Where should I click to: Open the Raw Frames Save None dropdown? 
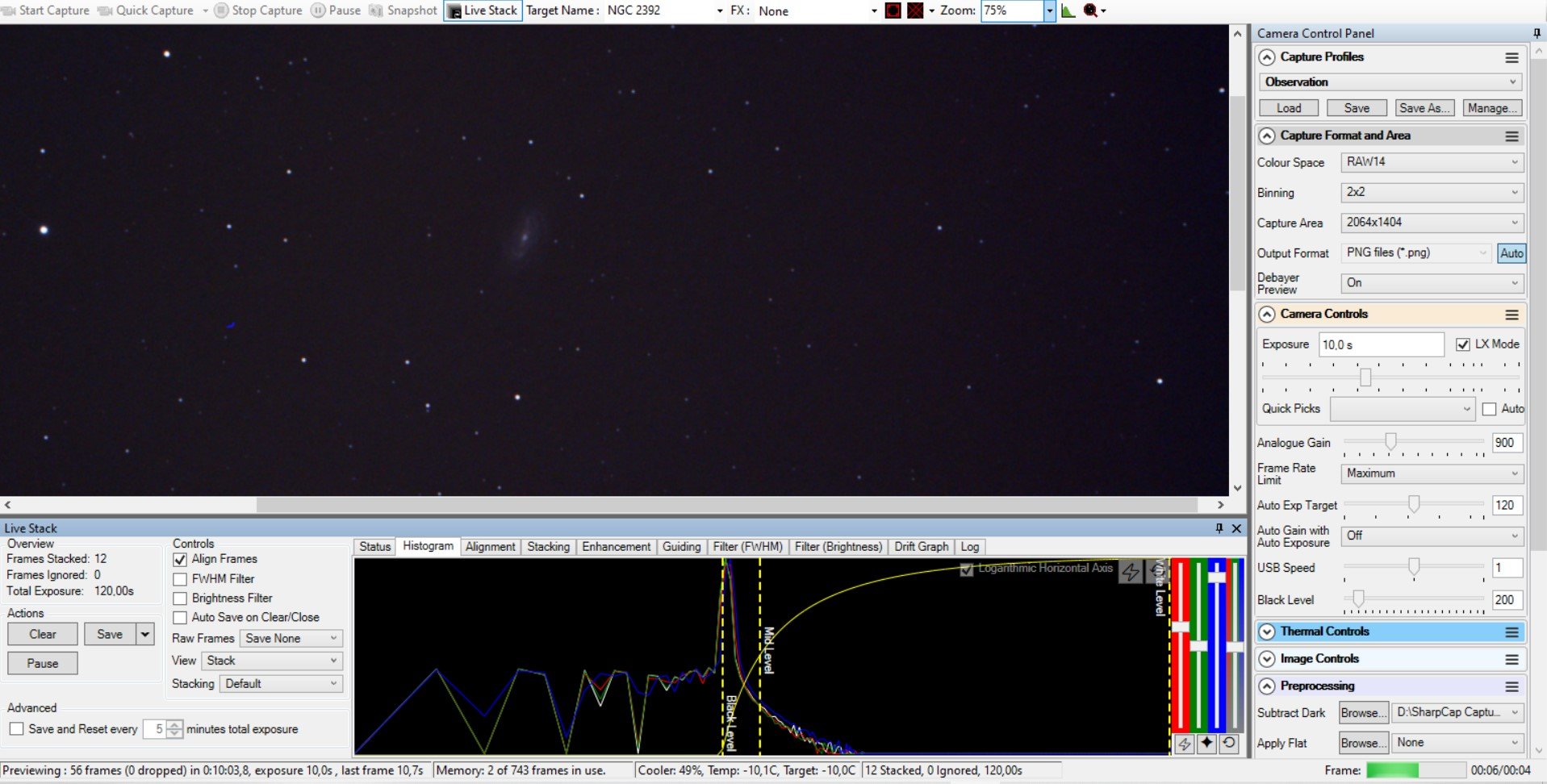point(291,638)
